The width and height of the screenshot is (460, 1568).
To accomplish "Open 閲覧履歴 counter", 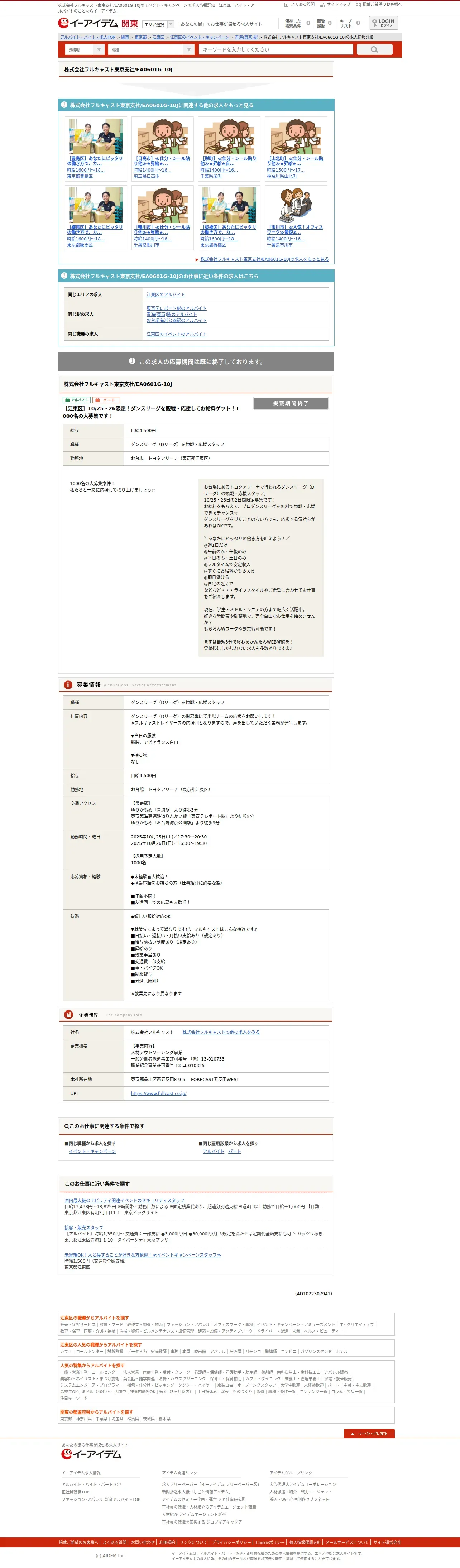I will tap(324, 23).
